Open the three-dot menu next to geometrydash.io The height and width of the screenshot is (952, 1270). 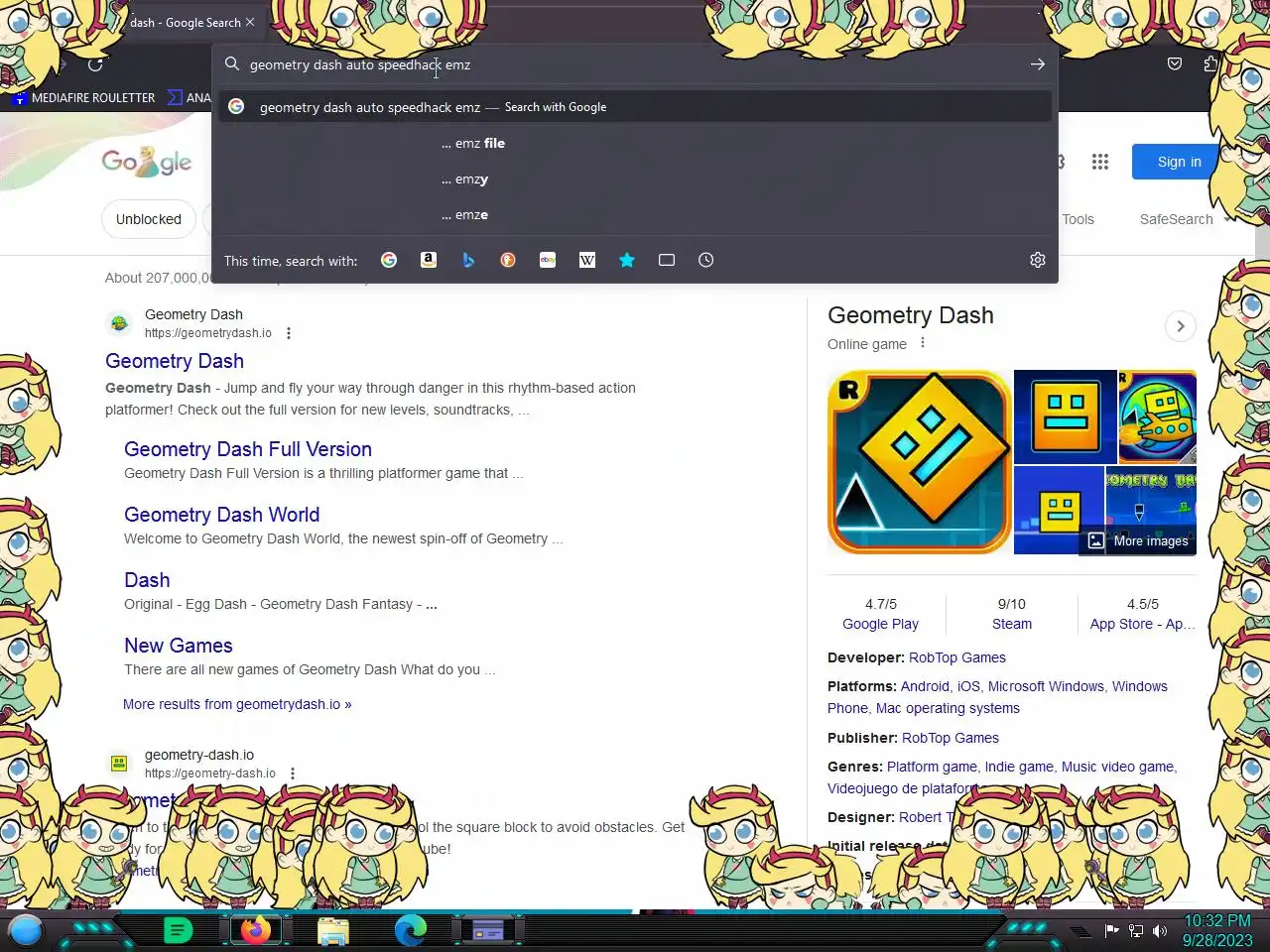[289, 333]
